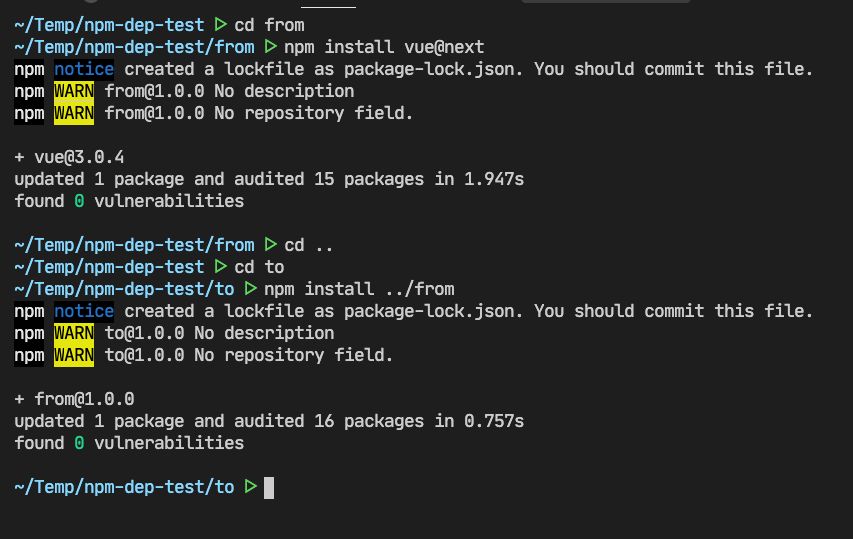Click the block cursor at the final prompt

268,487
